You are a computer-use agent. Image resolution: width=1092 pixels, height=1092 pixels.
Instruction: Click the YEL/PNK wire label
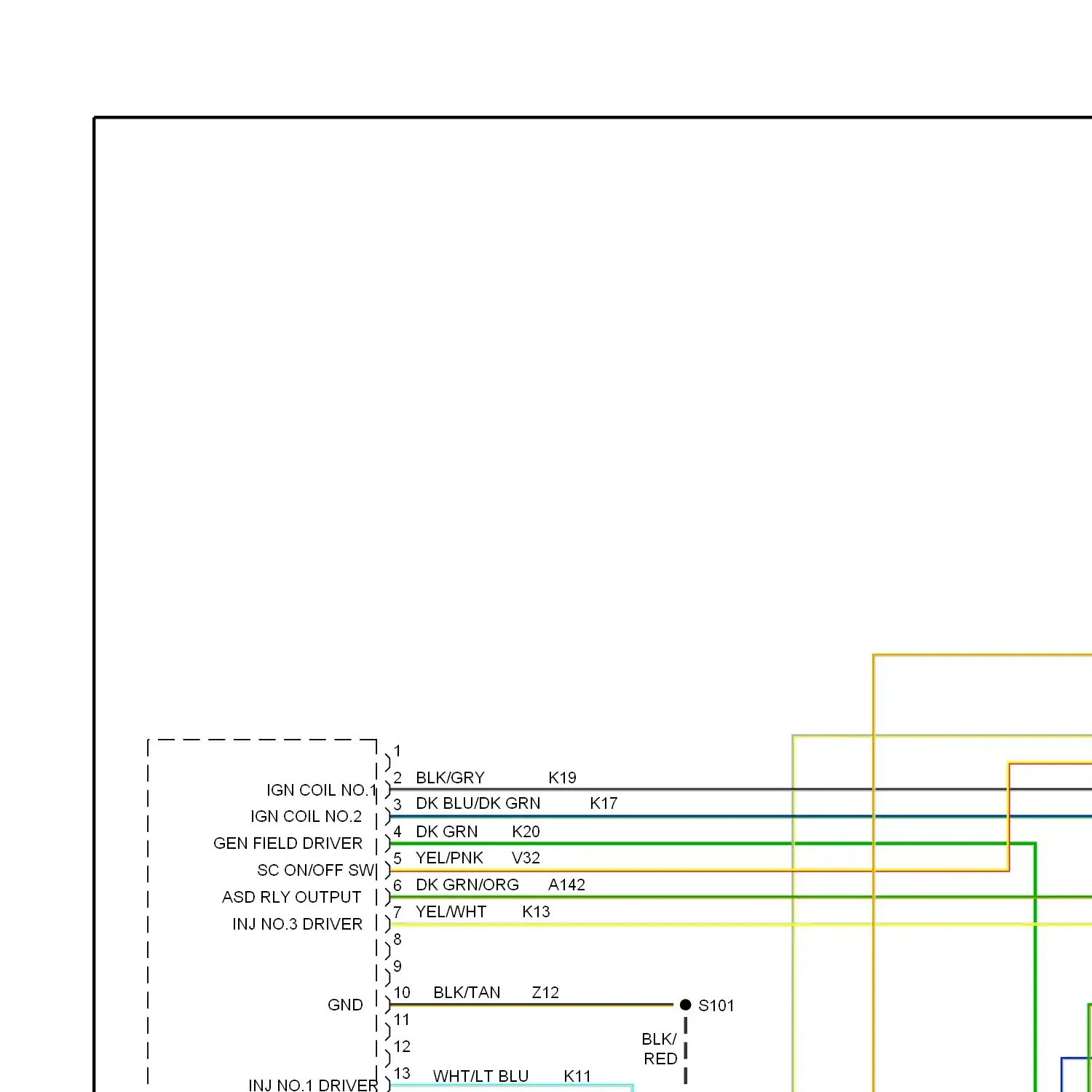pyautogui.click(x=449, y=858)
